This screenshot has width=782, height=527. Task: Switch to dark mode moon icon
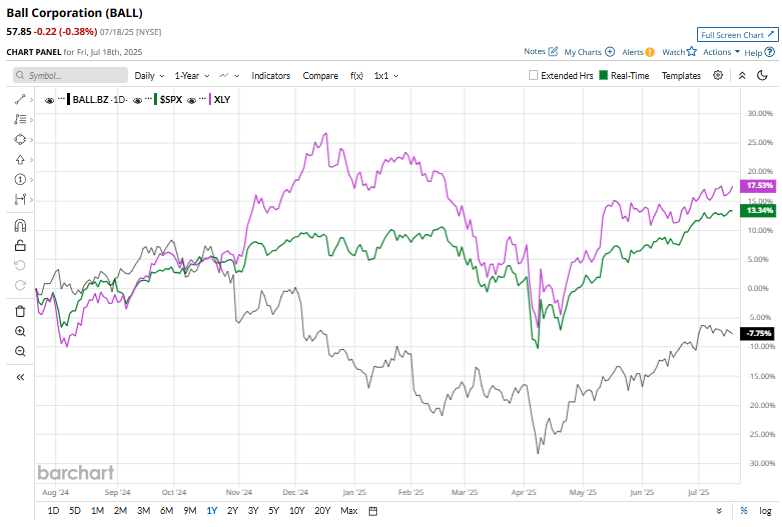pyautogui.click(x=762, y=75)
